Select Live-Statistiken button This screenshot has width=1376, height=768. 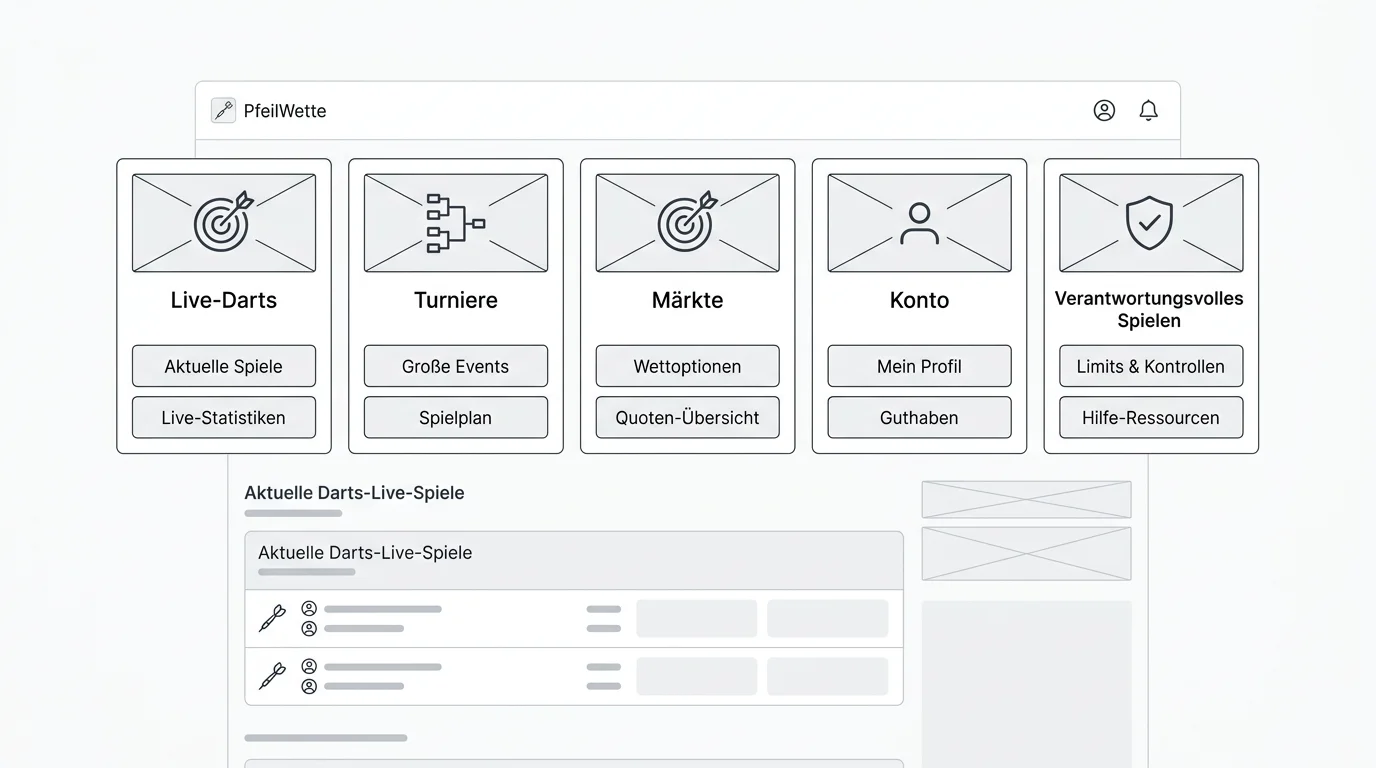[224, 418]
